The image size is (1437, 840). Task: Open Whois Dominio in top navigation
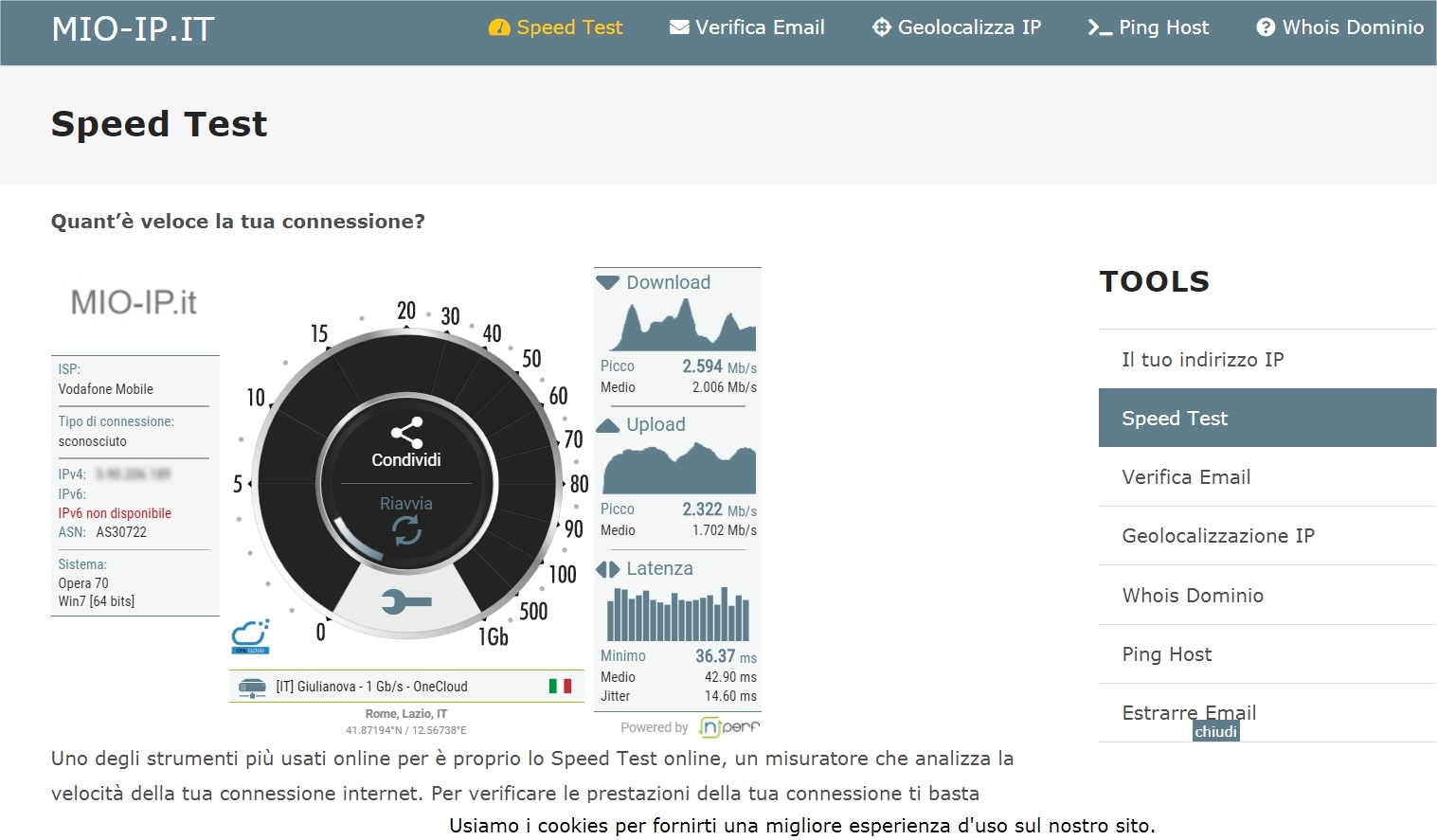[x=1340, y=27]
